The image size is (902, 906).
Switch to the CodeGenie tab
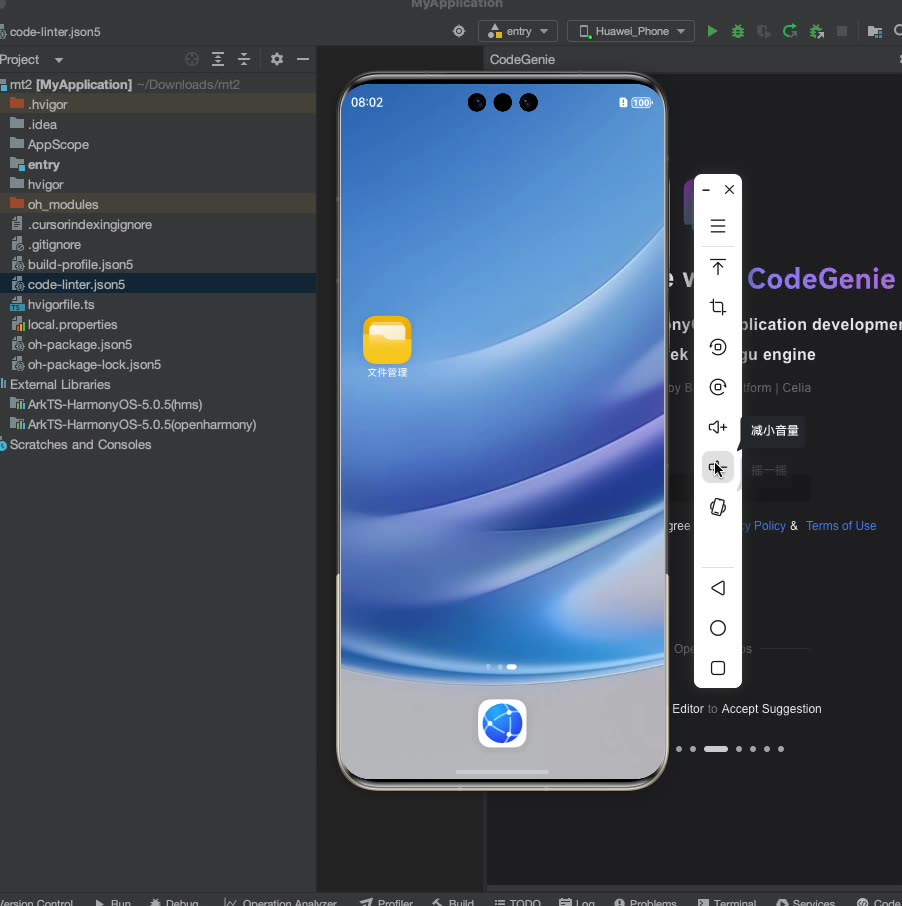[522, 60]
